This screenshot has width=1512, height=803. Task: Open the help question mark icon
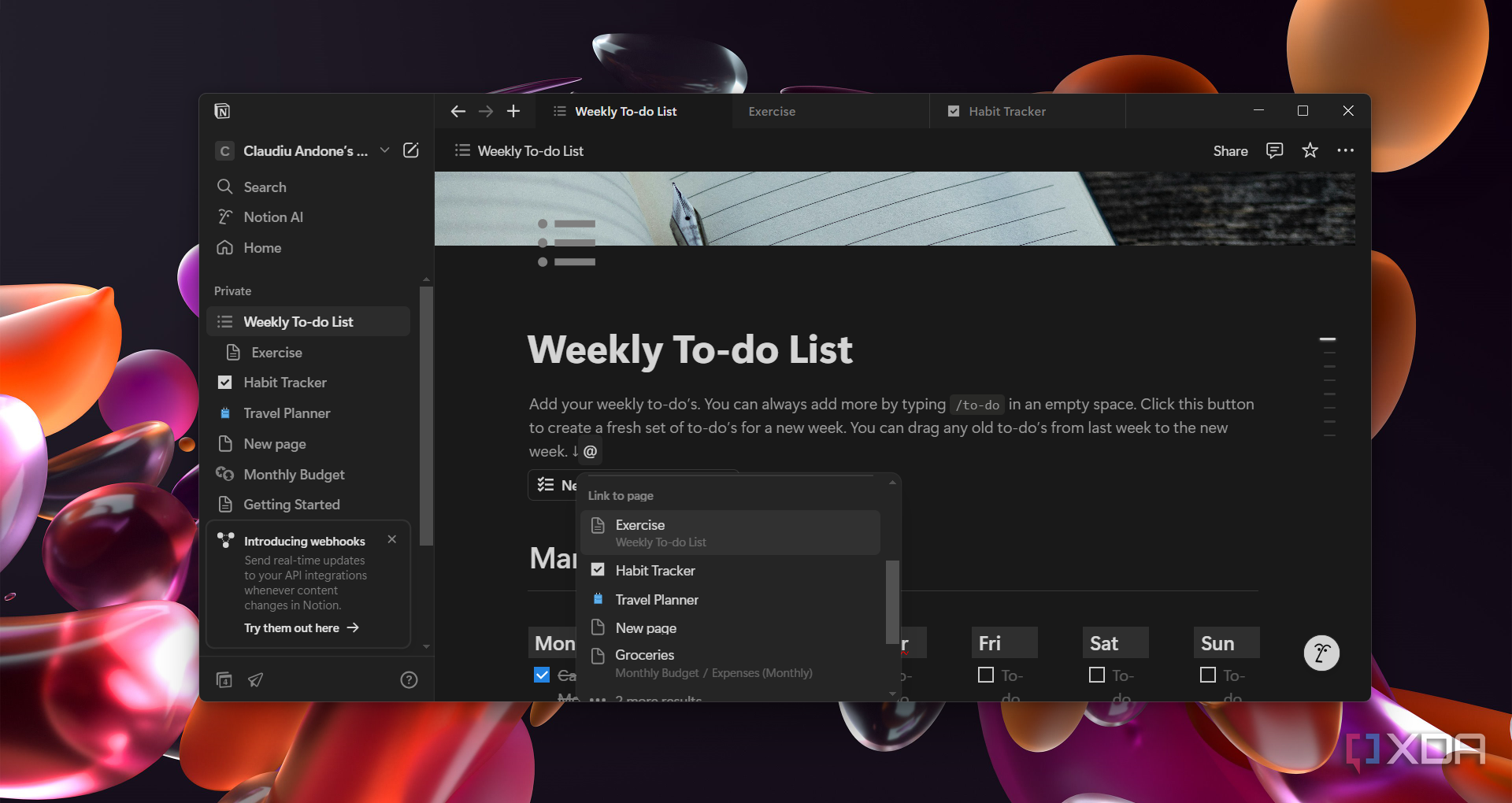tap(409, 680)
